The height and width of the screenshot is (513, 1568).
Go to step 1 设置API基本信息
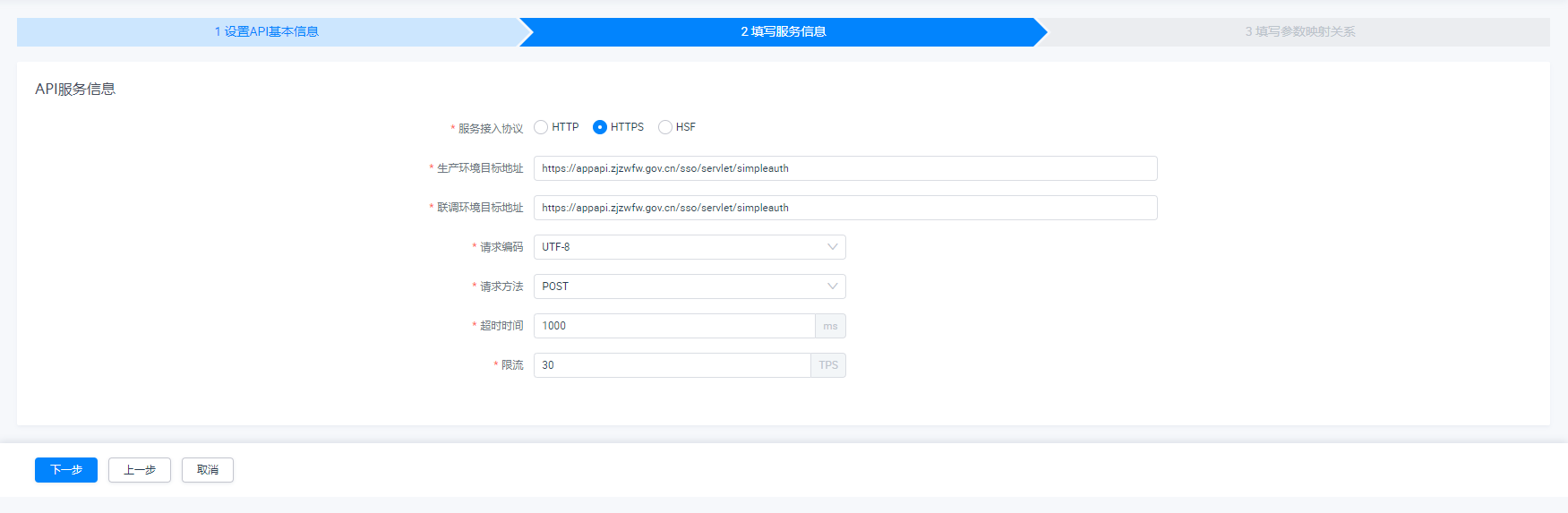coord(267,31)
